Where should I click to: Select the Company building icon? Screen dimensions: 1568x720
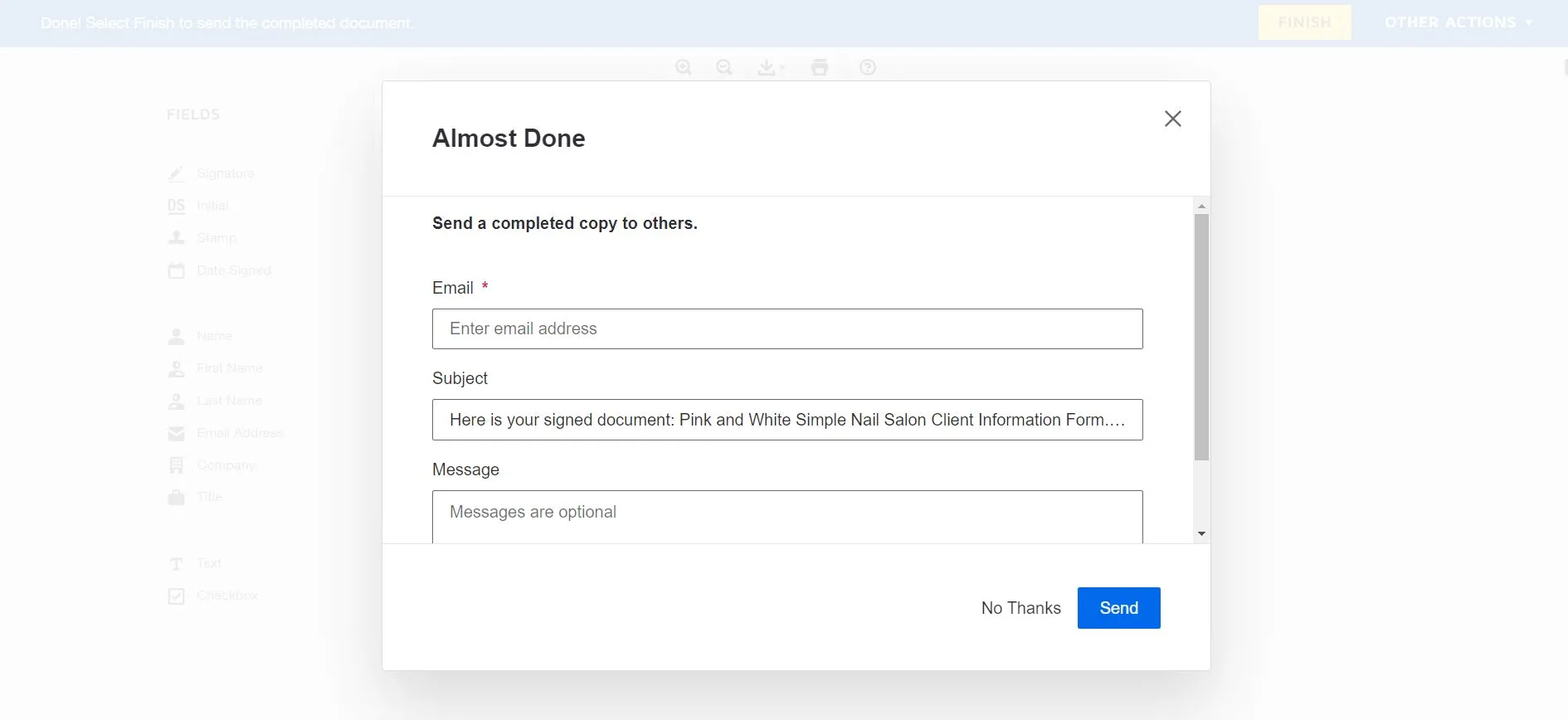(x=177, y=465)
